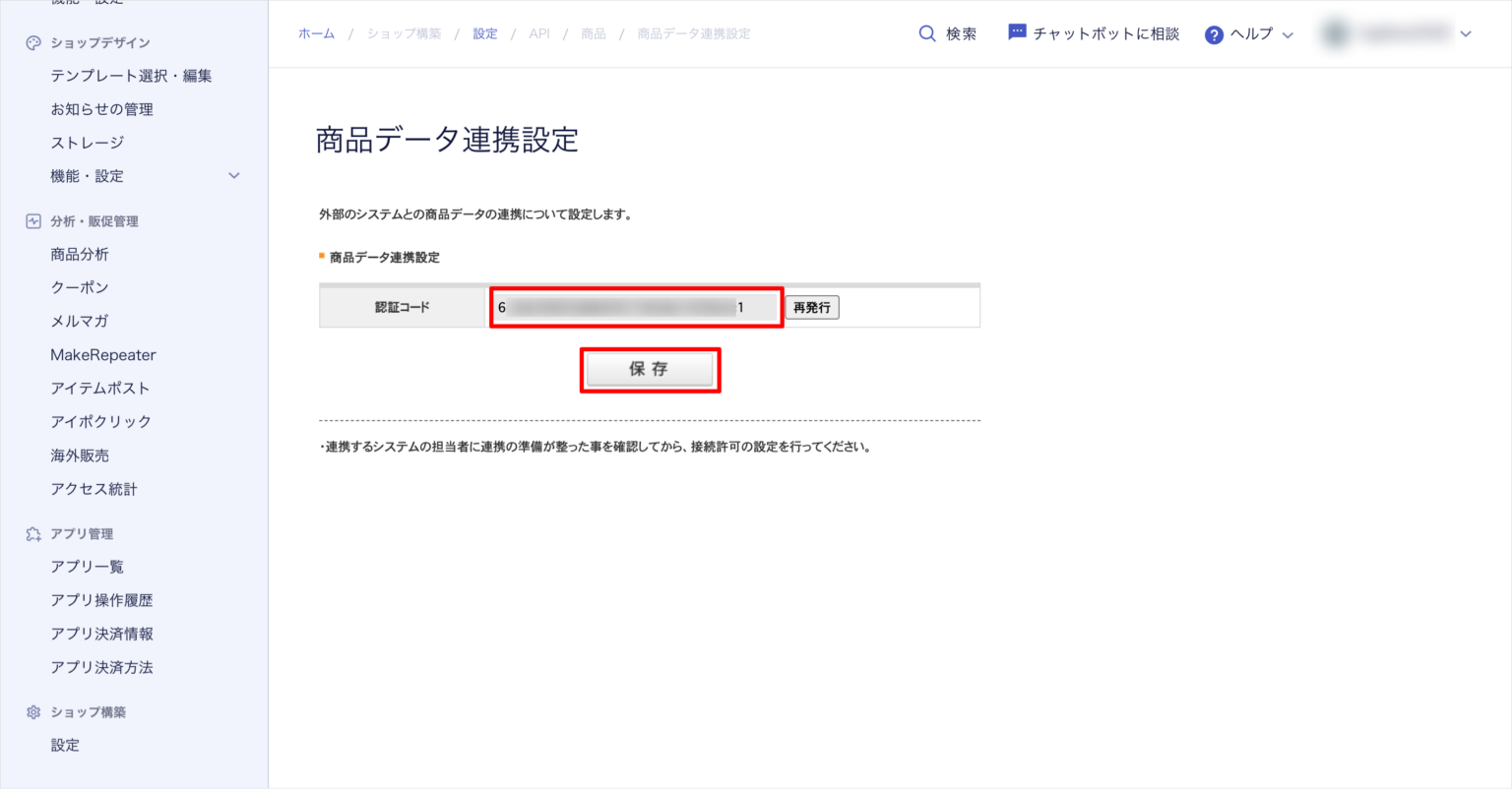Click the 再発行 button
The image size is (1512, 789).
[x=812, y=307]
